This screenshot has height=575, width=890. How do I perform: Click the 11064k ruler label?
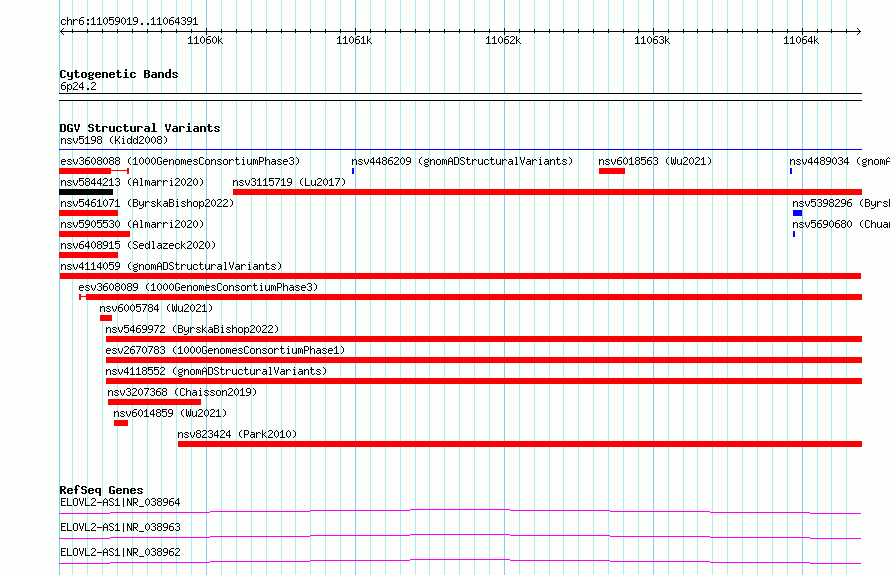[x=801, y=40]
